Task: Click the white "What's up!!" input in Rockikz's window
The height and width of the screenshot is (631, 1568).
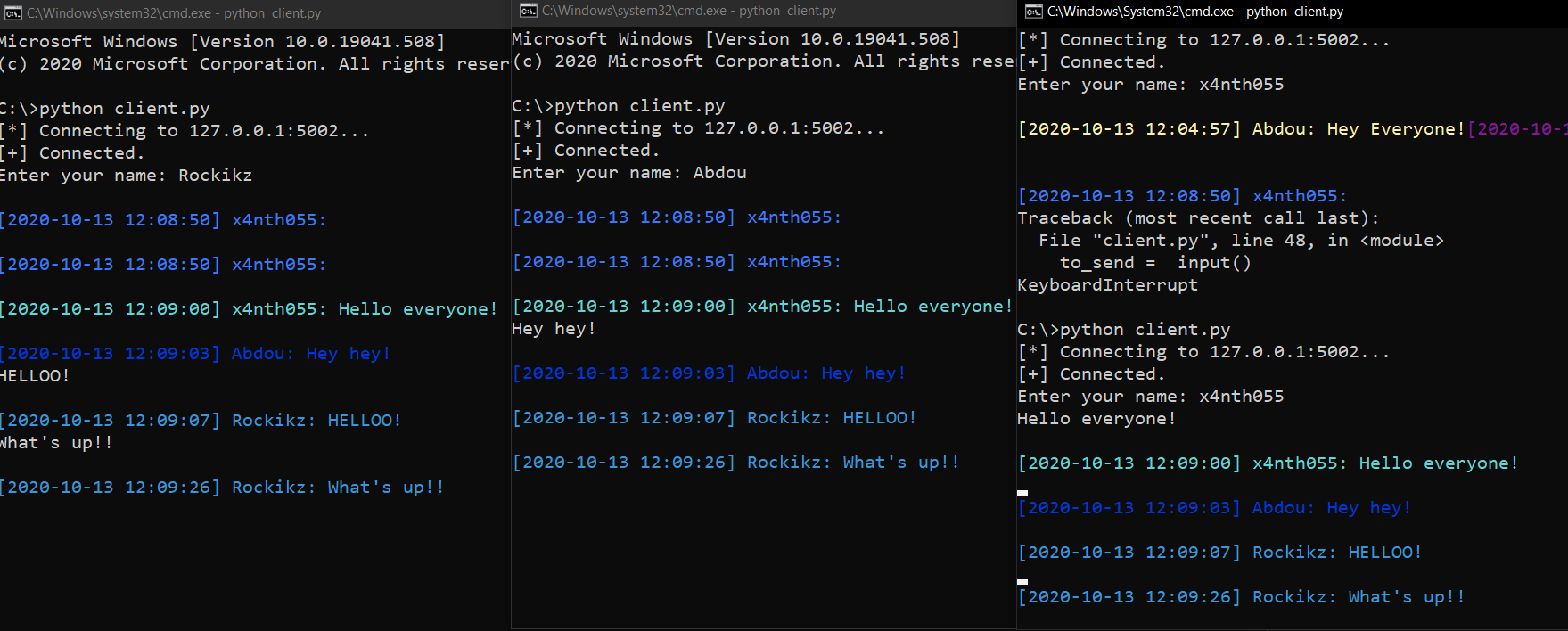Action: 56,443
